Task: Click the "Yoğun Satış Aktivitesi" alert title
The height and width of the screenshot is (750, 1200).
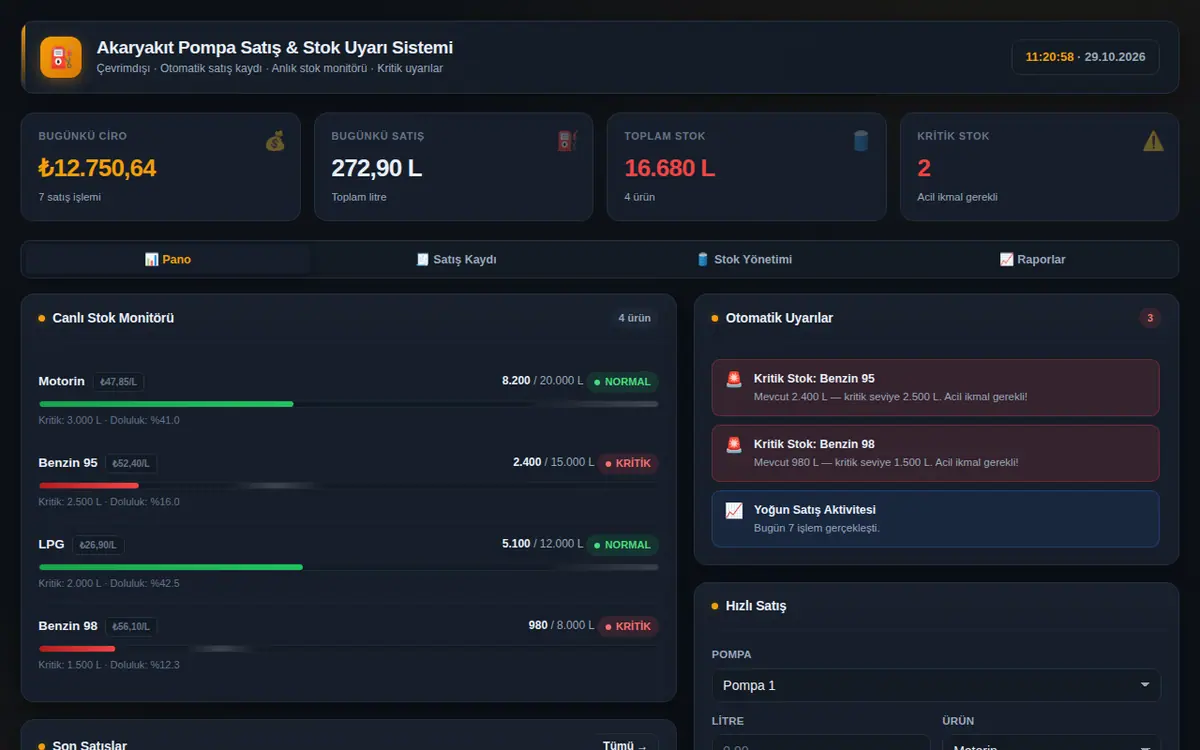Action: click(x=815, y=510)
